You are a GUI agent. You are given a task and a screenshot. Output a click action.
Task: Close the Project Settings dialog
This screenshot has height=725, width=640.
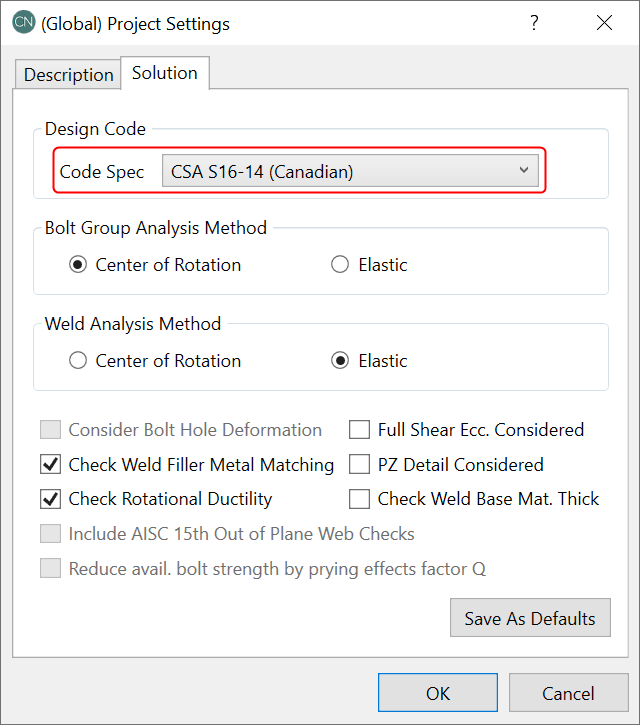click(x=604, y=23)
